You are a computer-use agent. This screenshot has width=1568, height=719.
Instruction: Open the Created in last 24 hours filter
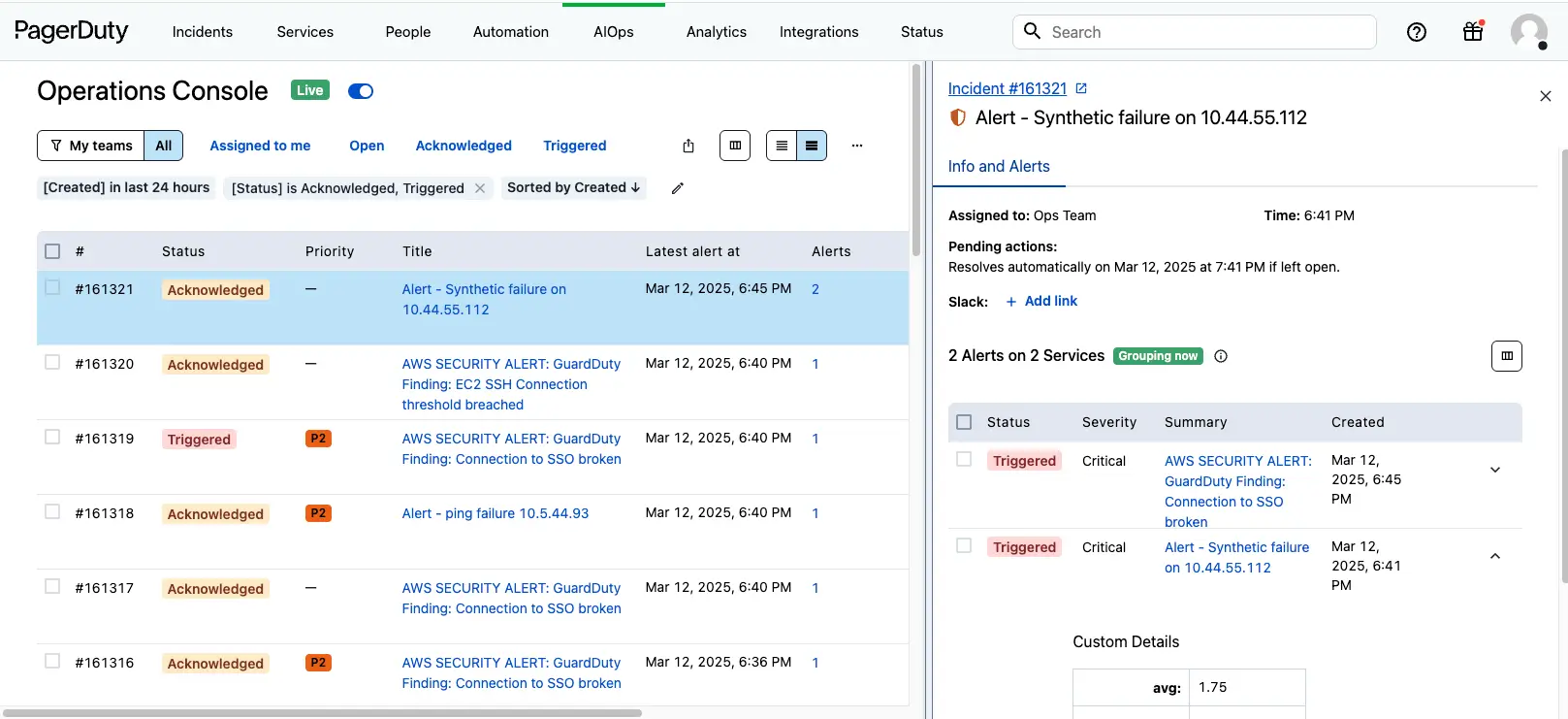click(126, 188)
